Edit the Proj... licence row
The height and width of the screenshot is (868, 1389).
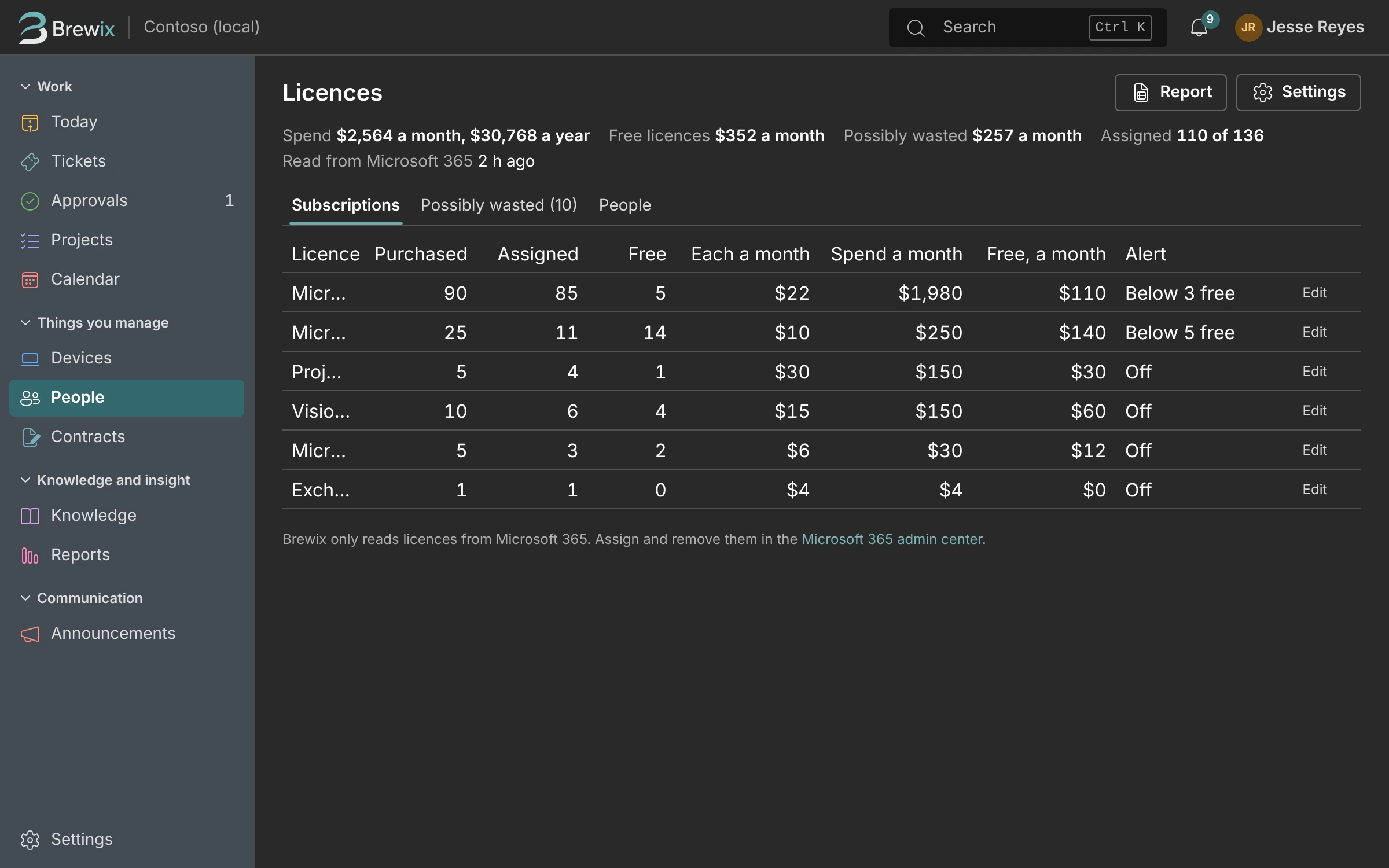pos(1314,372)
